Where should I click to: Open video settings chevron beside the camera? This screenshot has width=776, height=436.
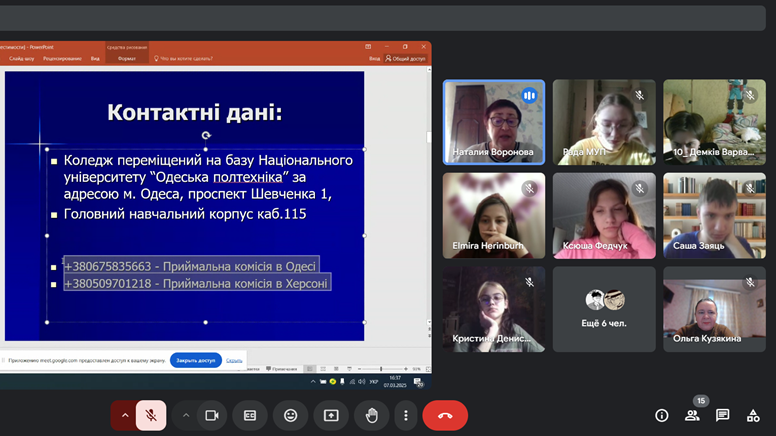pyautogui.click(x=186, y=415)
